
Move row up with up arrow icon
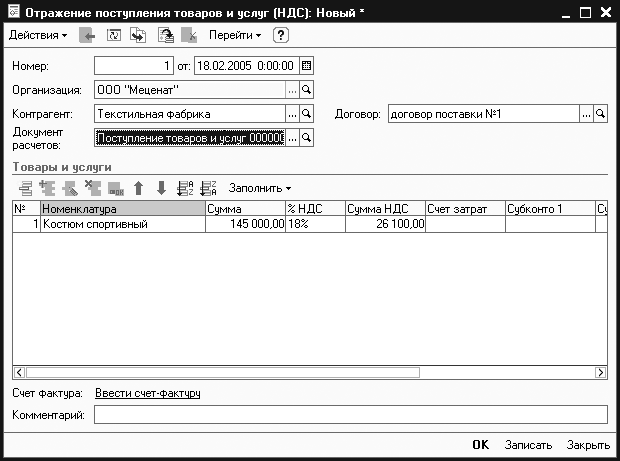click(138, 188)
